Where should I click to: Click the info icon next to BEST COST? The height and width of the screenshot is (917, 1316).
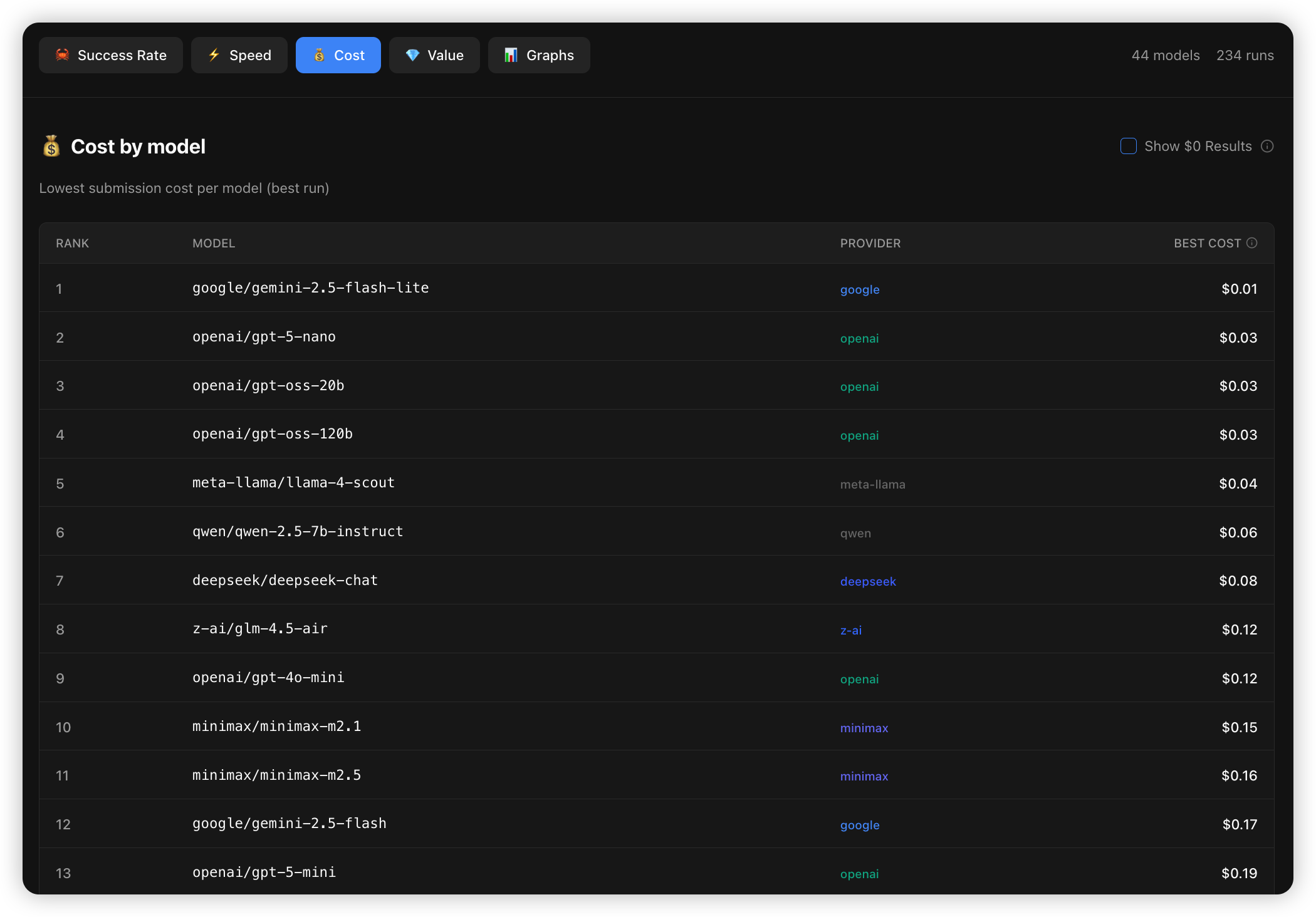point(1252,243)
